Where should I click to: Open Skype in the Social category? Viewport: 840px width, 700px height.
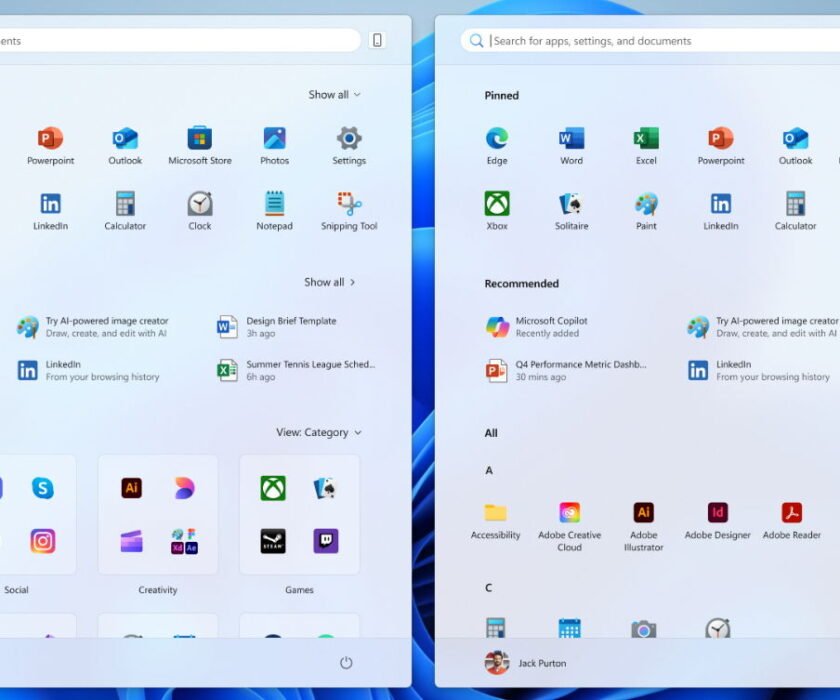click(x=43, y=488)
